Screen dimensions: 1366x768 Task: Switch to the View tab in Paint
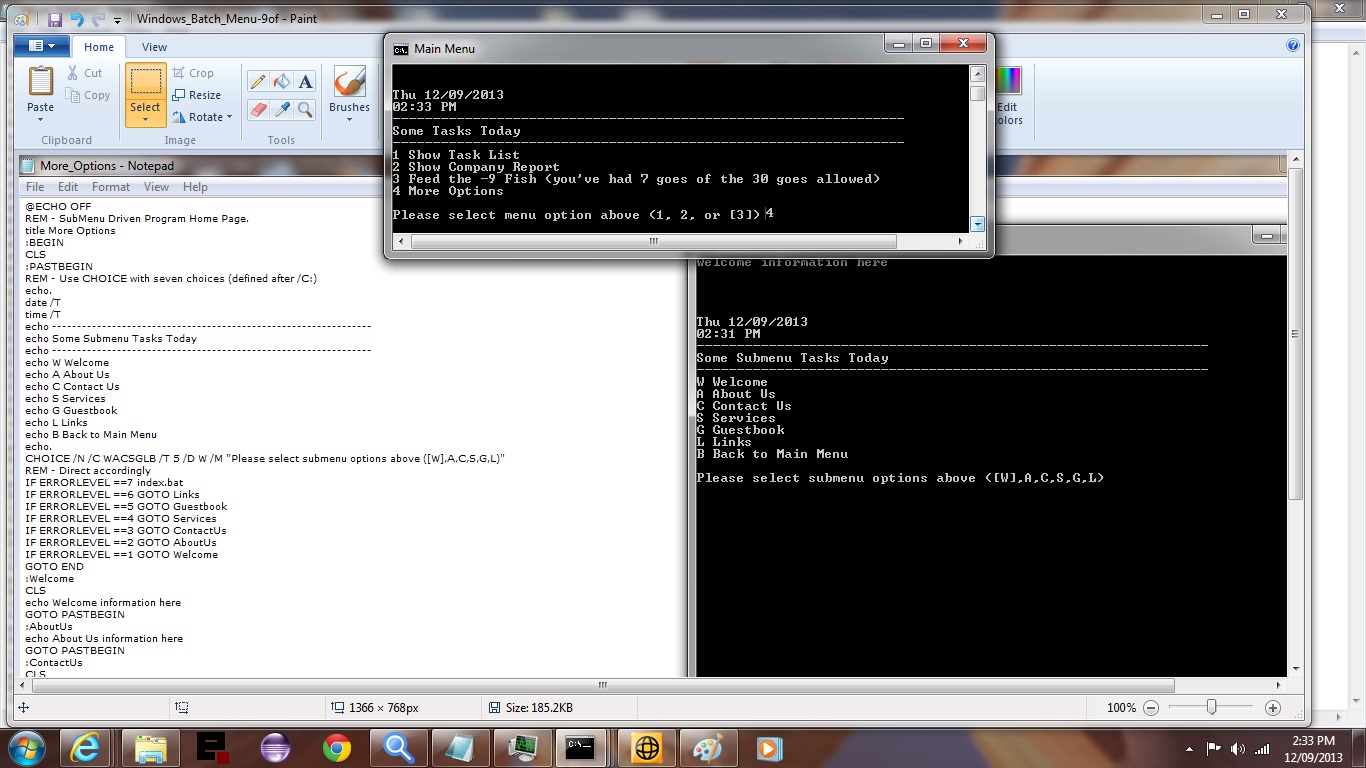[155, 47]
